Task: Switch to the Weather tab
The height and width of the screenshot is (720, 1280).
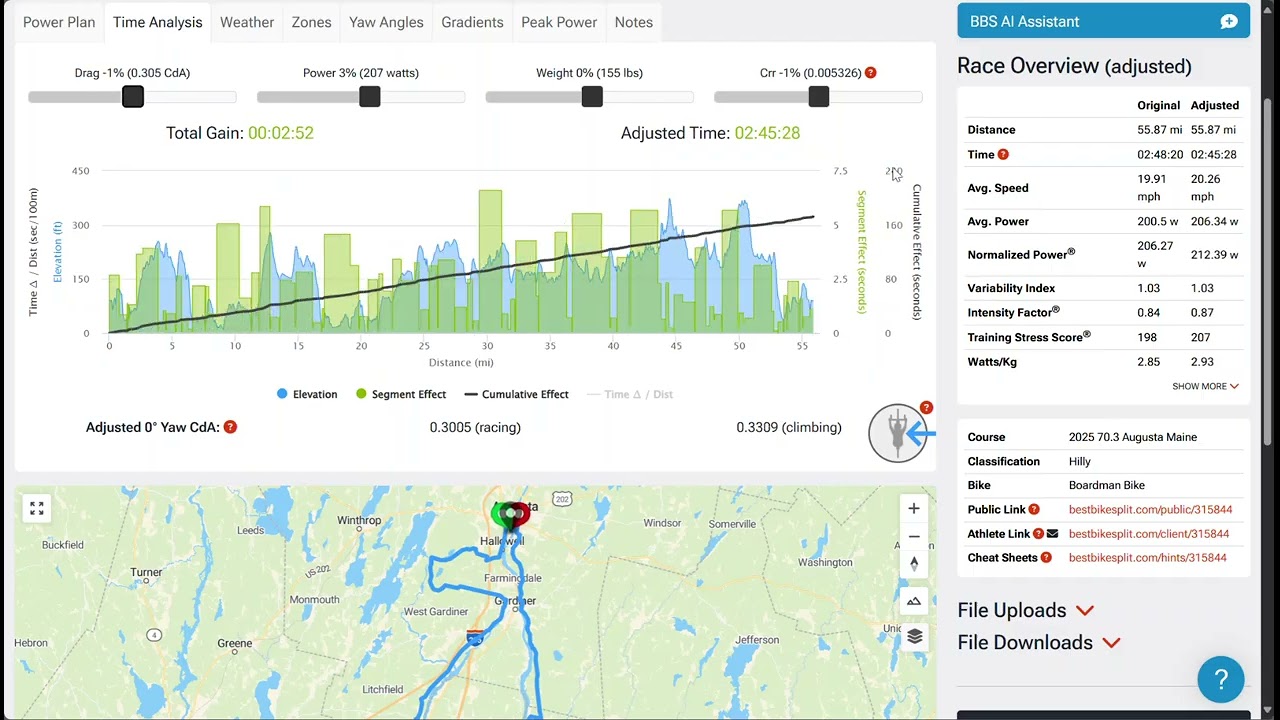Action: tap(247, 22)
